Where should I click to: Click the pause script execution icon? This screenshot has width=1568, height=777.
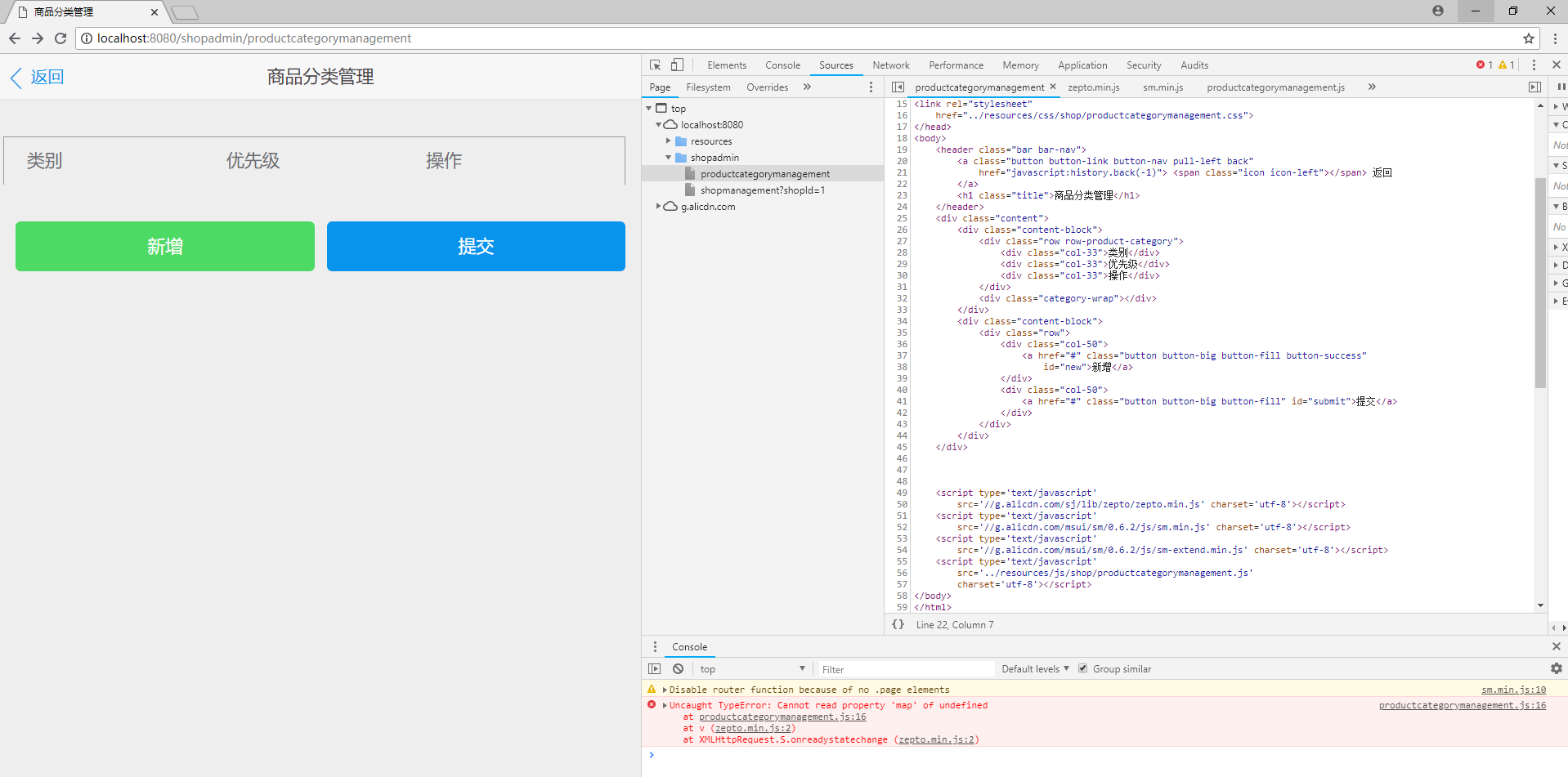click(1561, 87)
